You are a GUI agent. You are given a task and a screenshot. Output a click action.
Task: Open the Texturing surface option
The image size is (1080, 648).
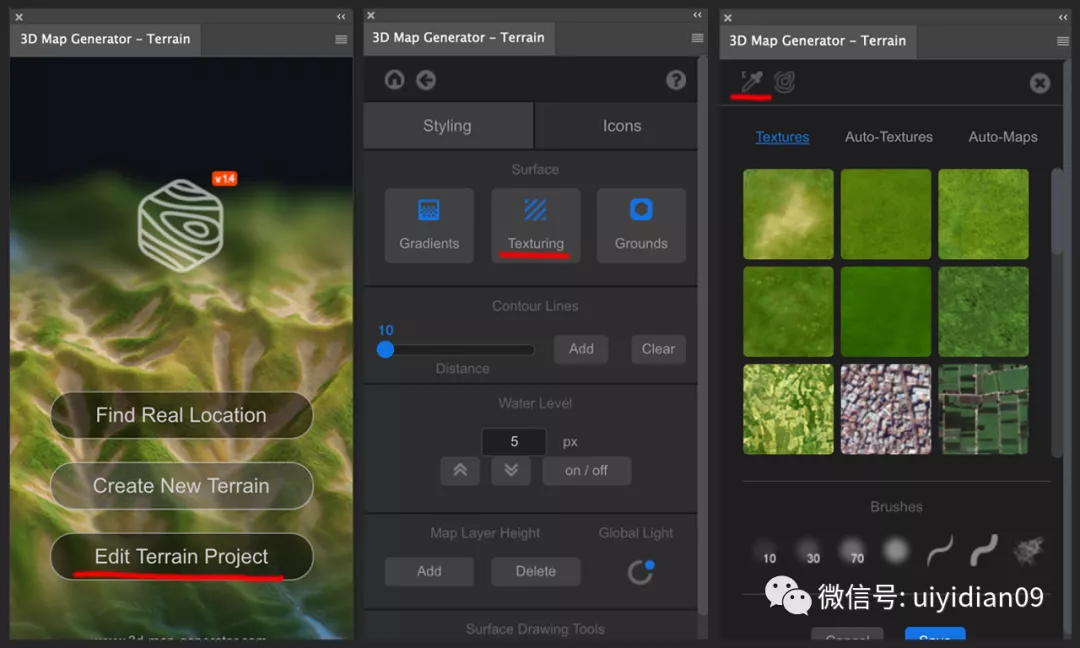(x=535, y=225)
